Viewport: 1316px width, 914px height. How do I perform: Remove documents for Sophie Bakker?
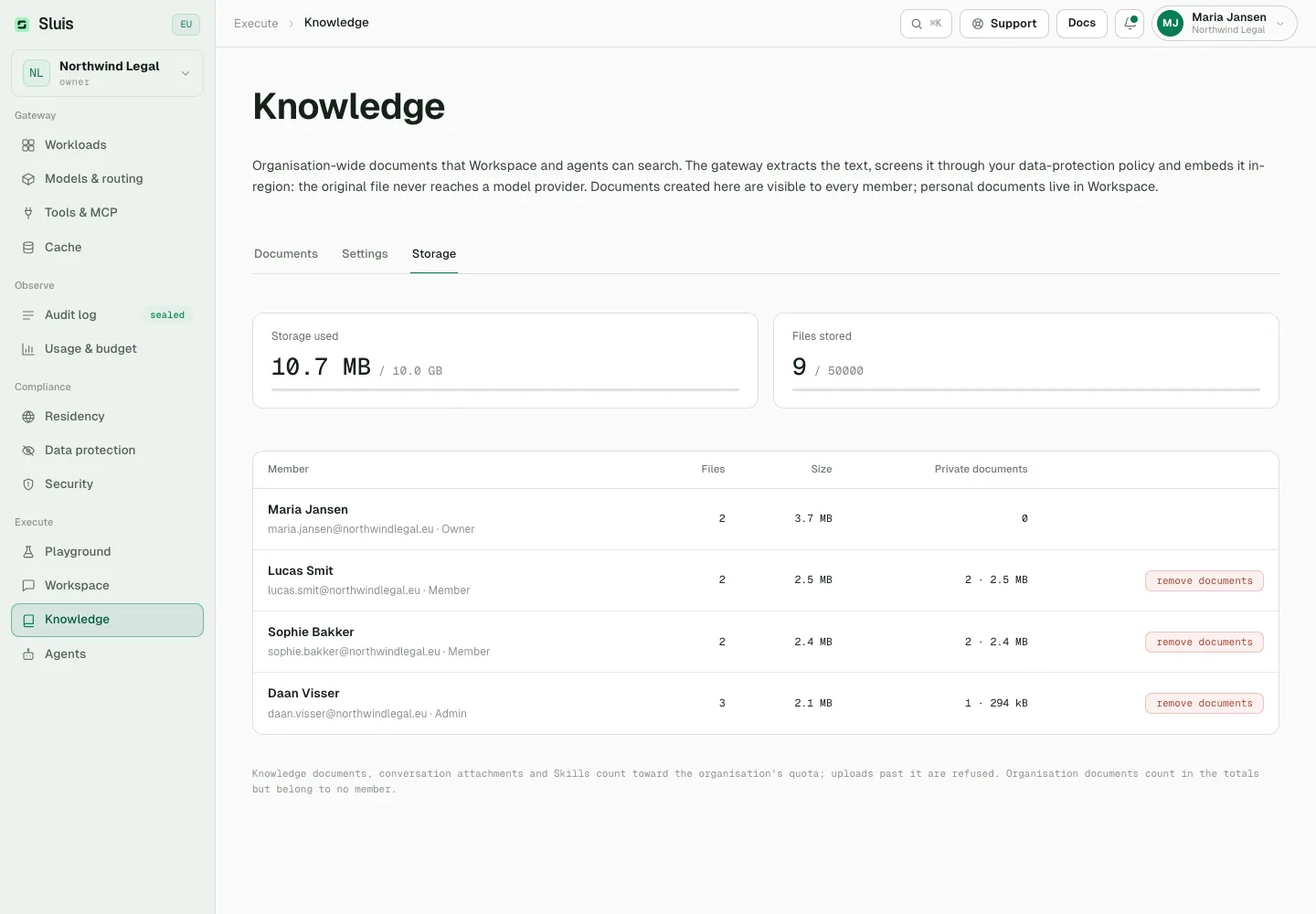pyautogui.click(x=1205, y=643)
